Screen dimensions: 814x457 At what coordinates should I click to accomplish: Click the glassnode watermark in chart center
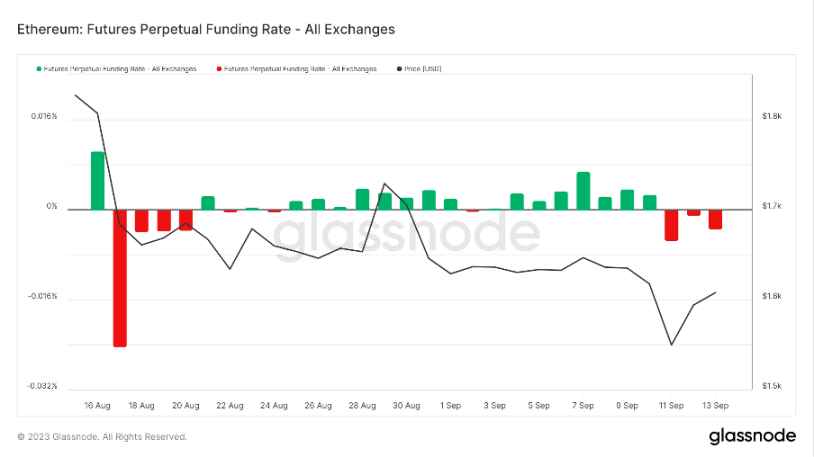point(406,235)
